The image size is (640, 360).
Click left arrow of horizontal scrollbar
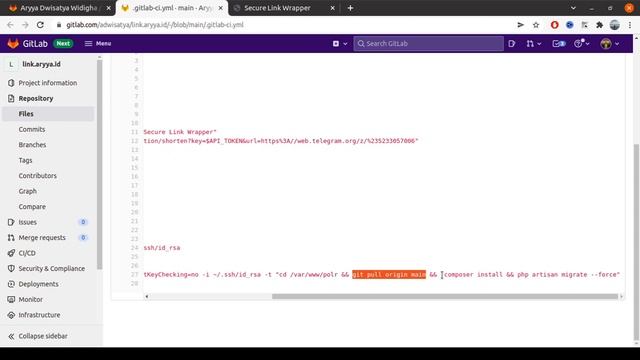pos(147,296)
